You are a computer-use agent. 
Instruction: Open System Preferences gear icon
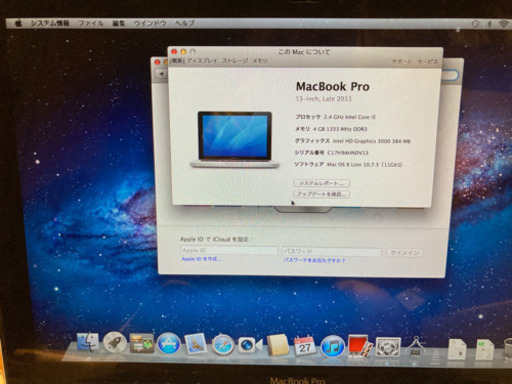[388, 347]
